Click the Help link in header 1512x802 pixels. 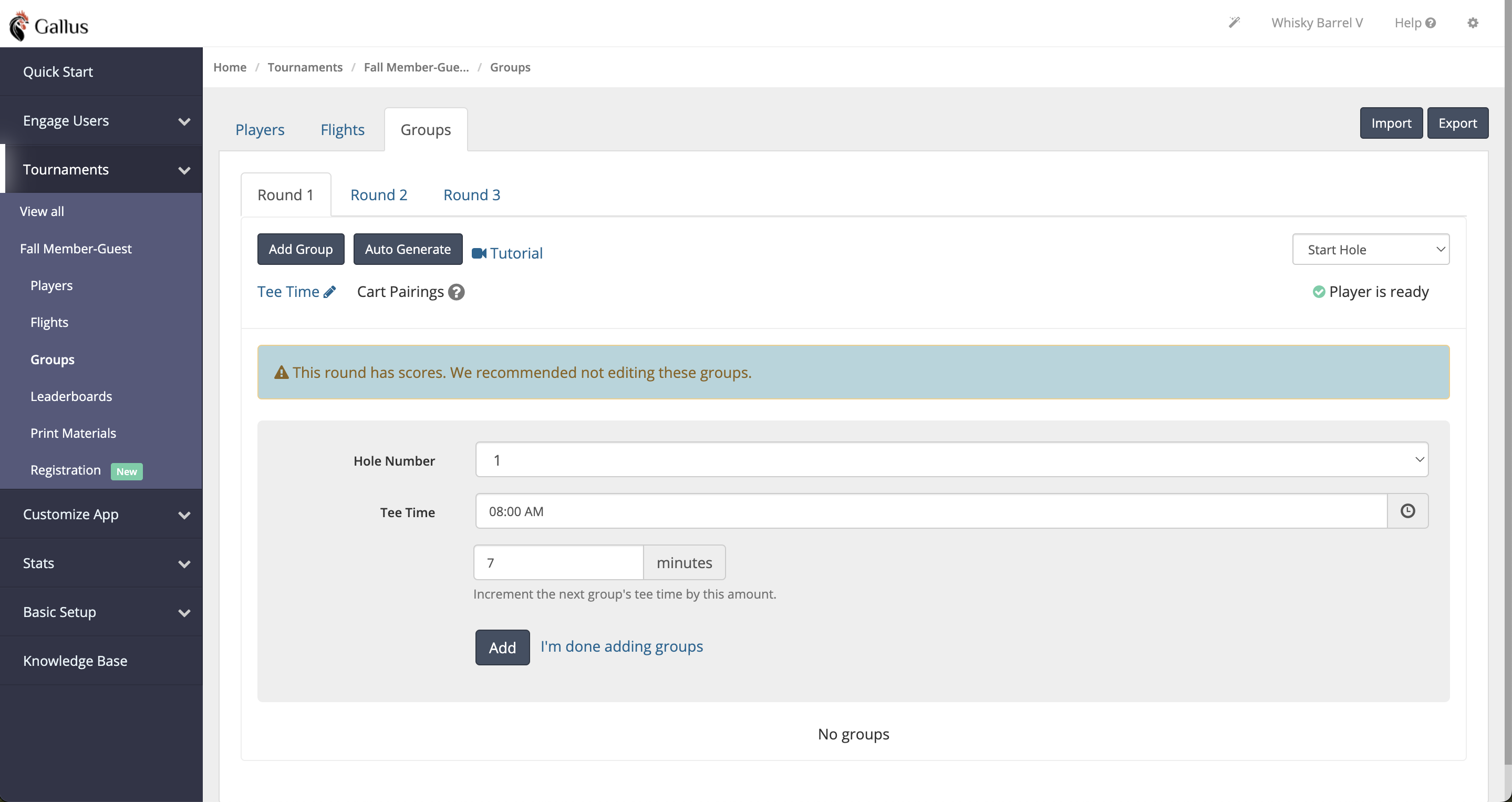click(x=1415, y=23)
